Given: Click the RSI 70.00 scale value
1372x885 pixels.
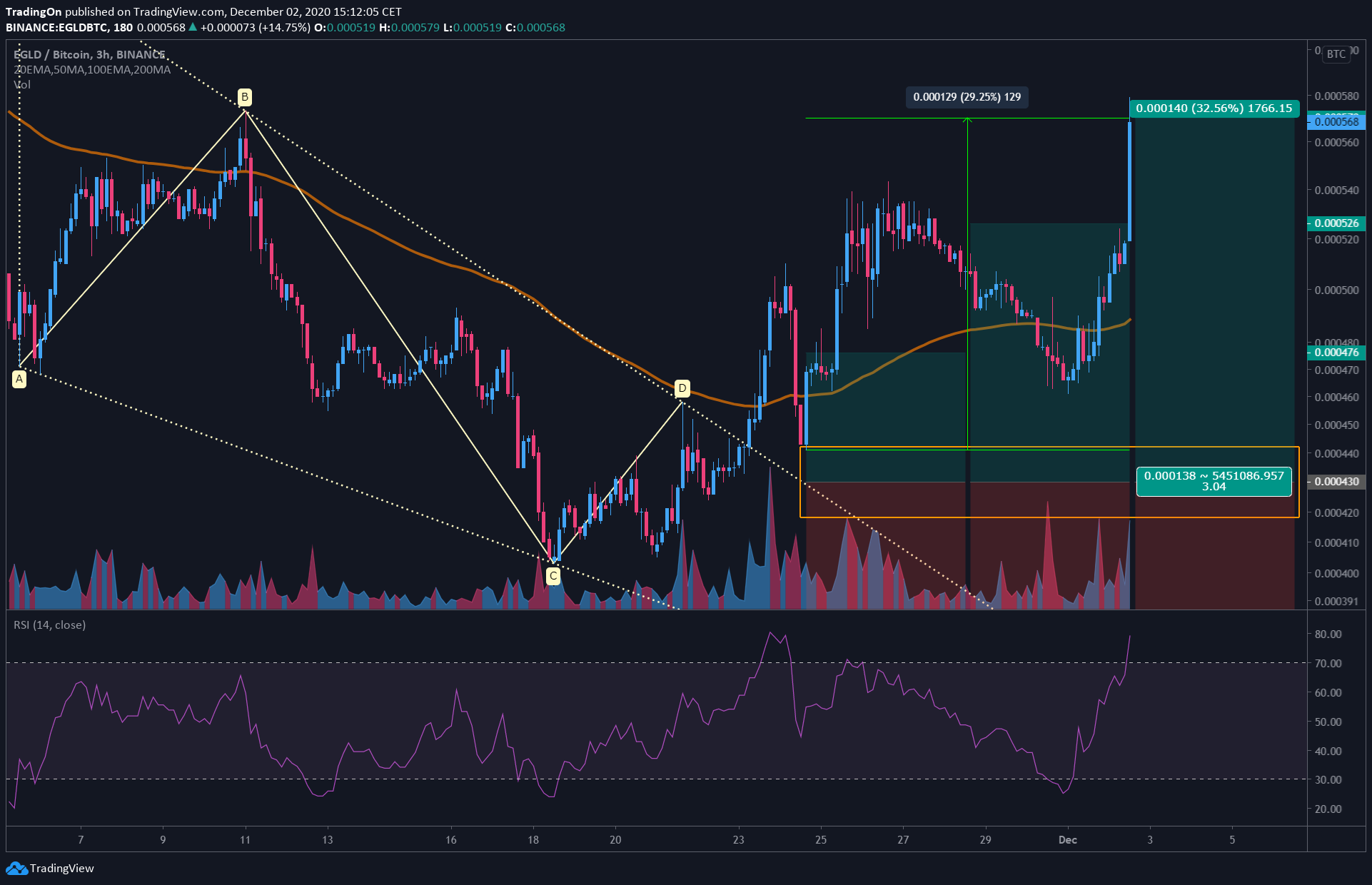Looking at the screenshot, I should point(1328,664).
